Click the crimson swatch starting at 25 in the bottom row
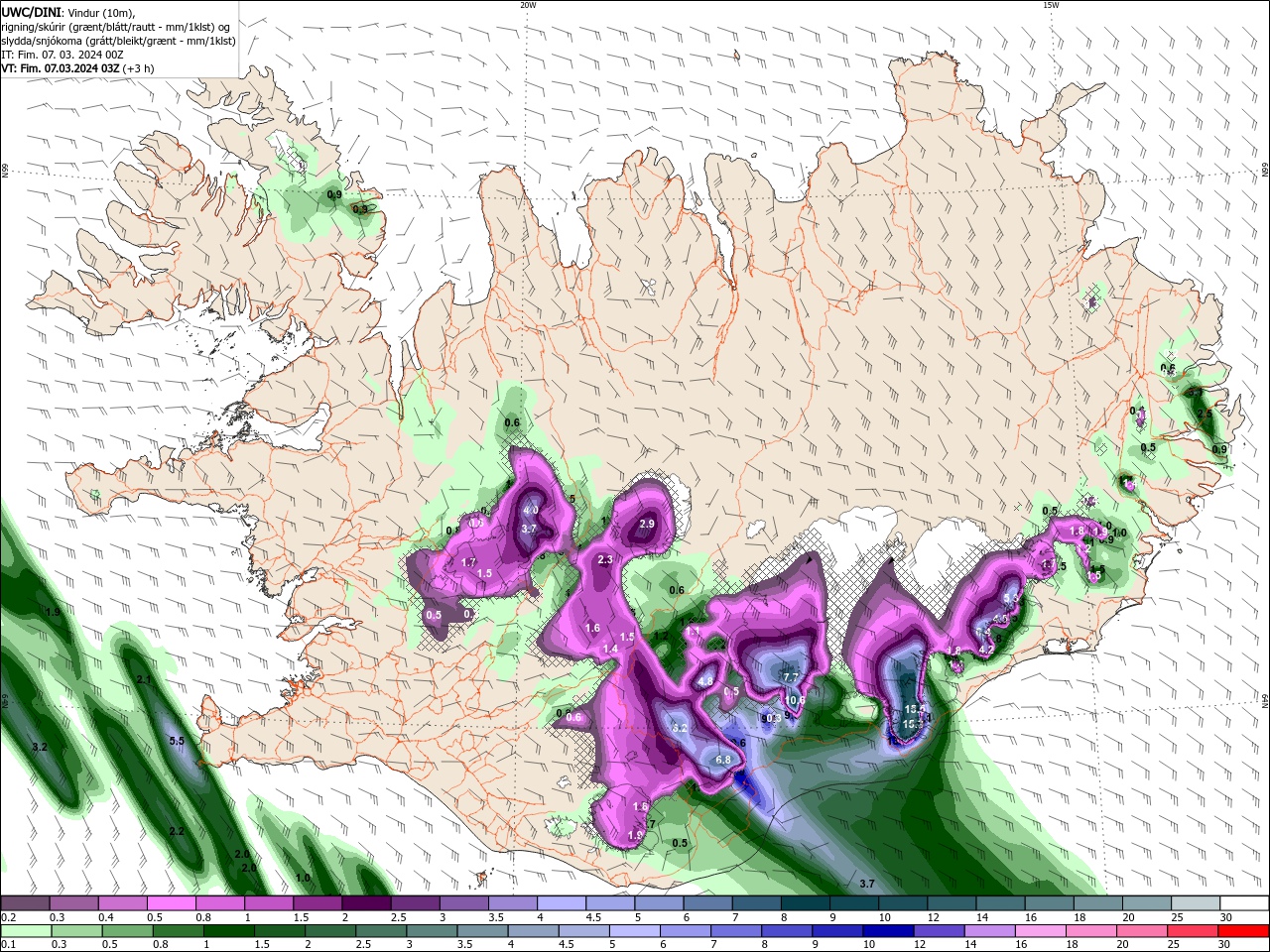 pyautogui.click(x=1194, y=931)
